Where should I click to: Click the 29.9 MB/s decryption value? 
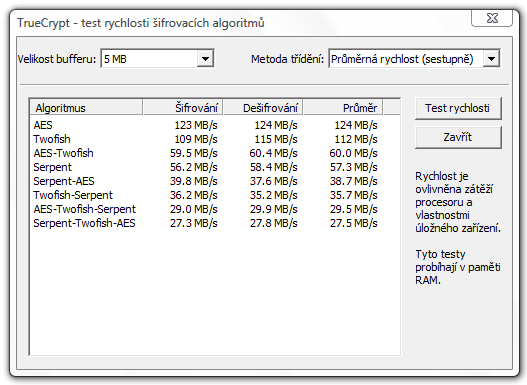click(274, 209)
